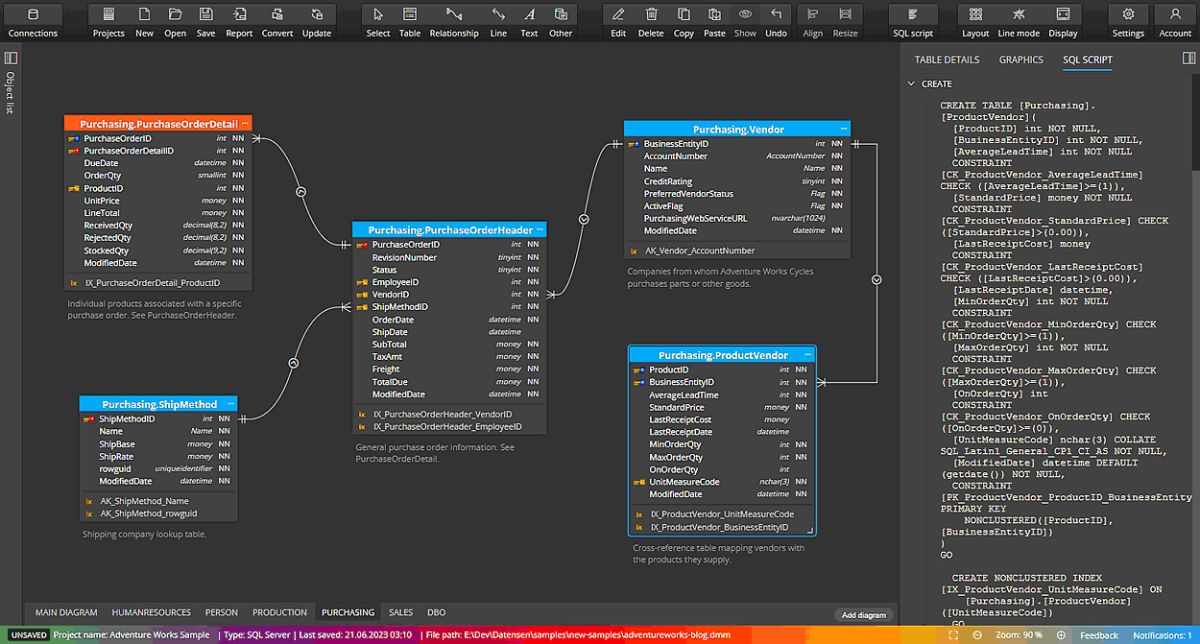Screen dimensions: 1200x644
Task: Toggle the Object list sidebar
Action: pyautogui.click(x=11, y=60)
